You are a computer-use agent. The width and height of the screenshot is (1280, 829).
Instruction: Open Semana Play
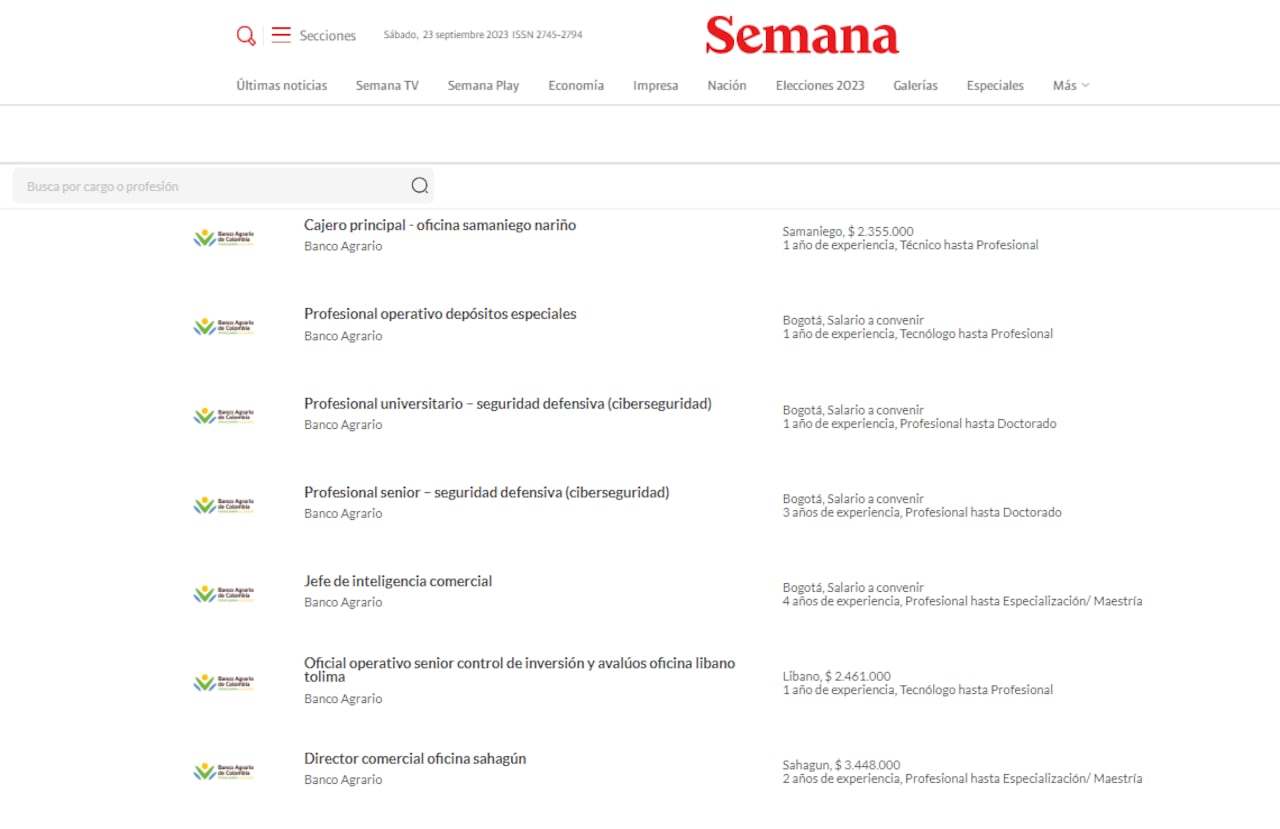pyautogui.click(x=483, y=86)
